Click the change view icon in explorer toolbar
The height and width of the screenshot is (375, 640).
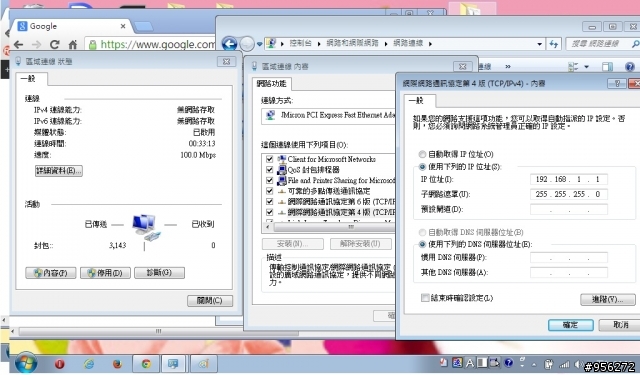tap(573, 67)
